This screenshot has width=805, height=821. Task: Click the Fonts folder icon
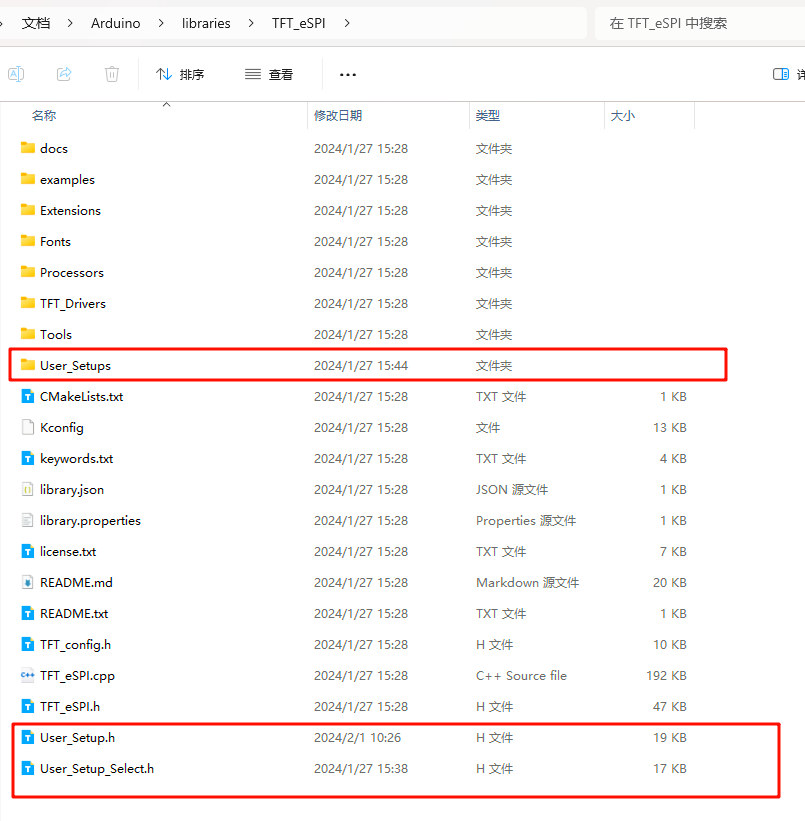coord(28,241)
